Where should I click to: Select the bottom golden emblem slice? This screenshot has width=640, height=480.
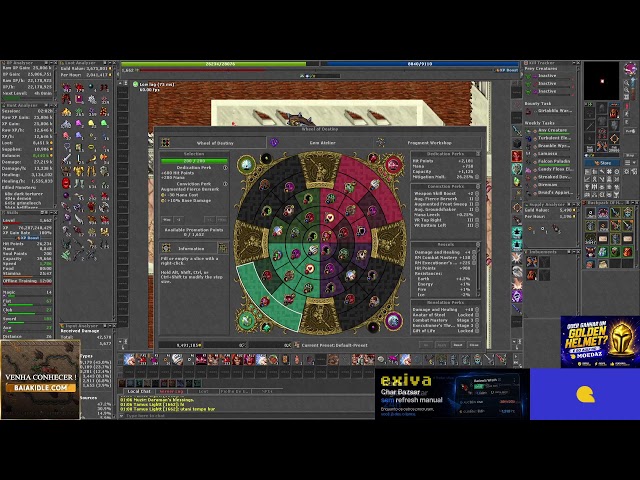click(x=320, y=316)
